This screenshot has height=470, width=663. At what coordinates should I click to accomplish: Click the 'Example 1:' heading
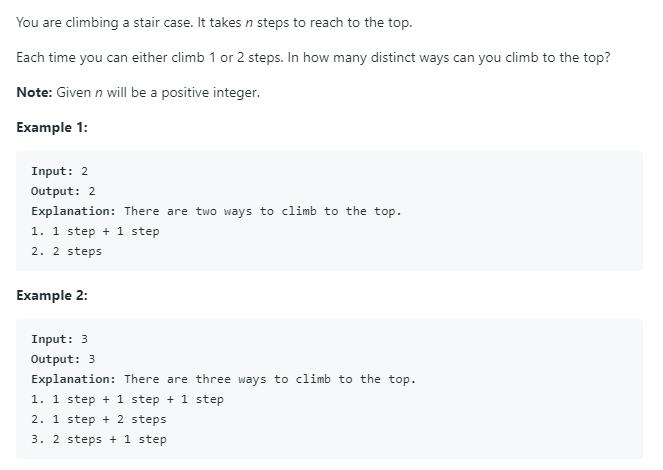coord(52,127)
